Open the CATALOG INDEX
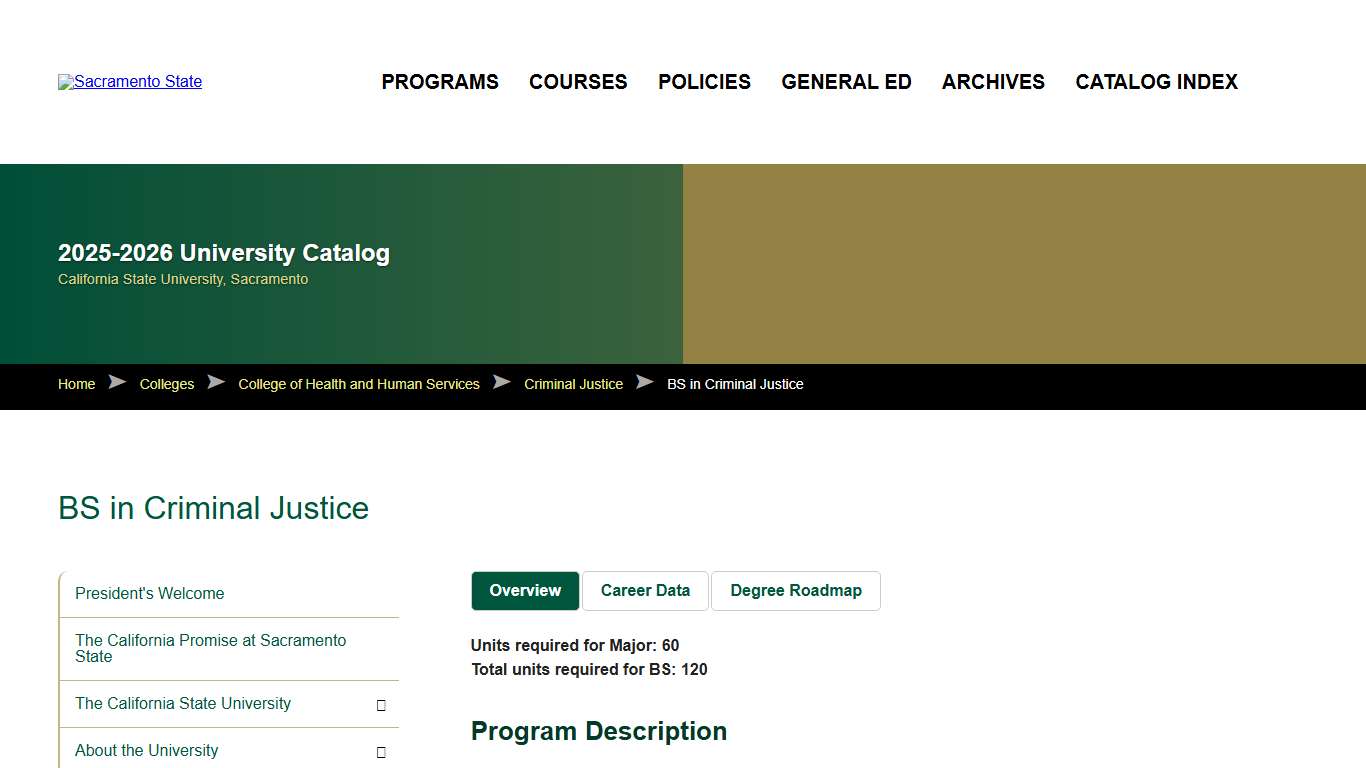 click(x=1156, y=82)
